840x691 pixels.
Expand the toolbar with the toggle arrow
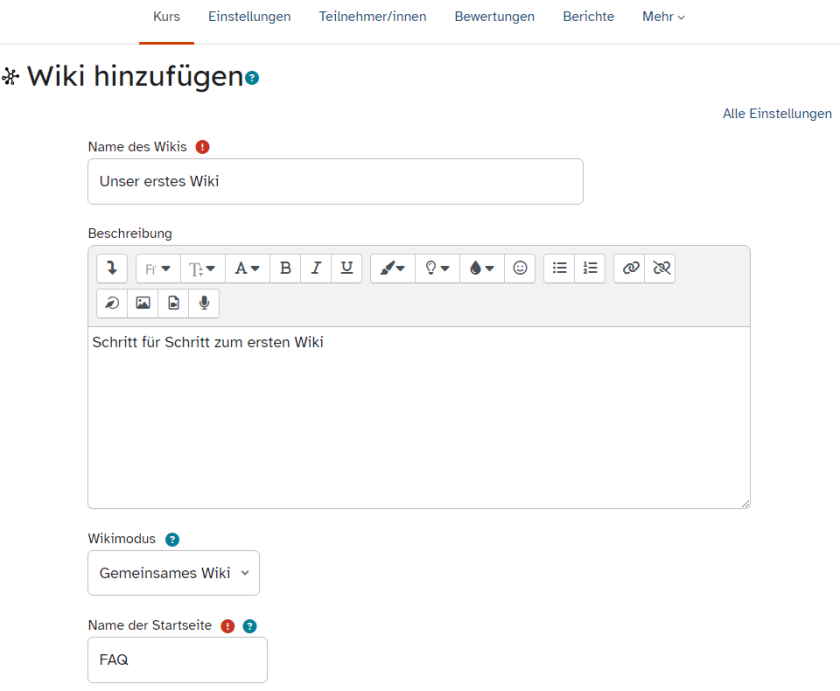[112, 268]
